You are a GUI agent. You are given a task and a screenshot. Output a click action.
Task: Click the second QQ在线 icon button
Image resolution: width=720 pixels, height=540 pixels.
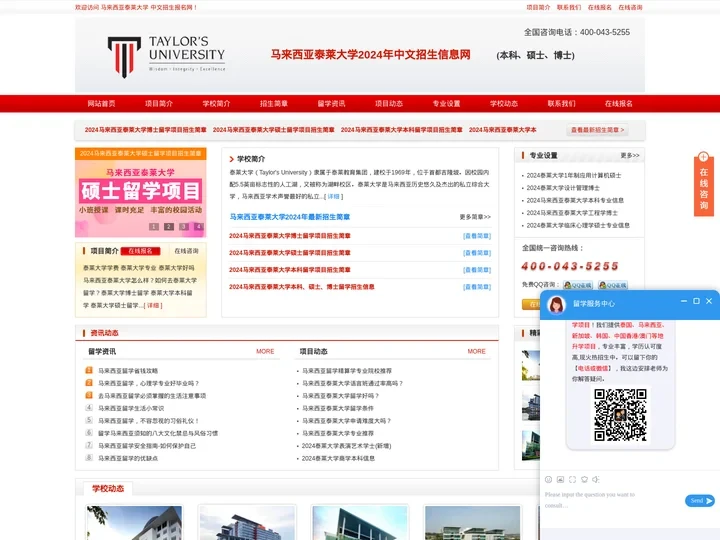(613, 285)
